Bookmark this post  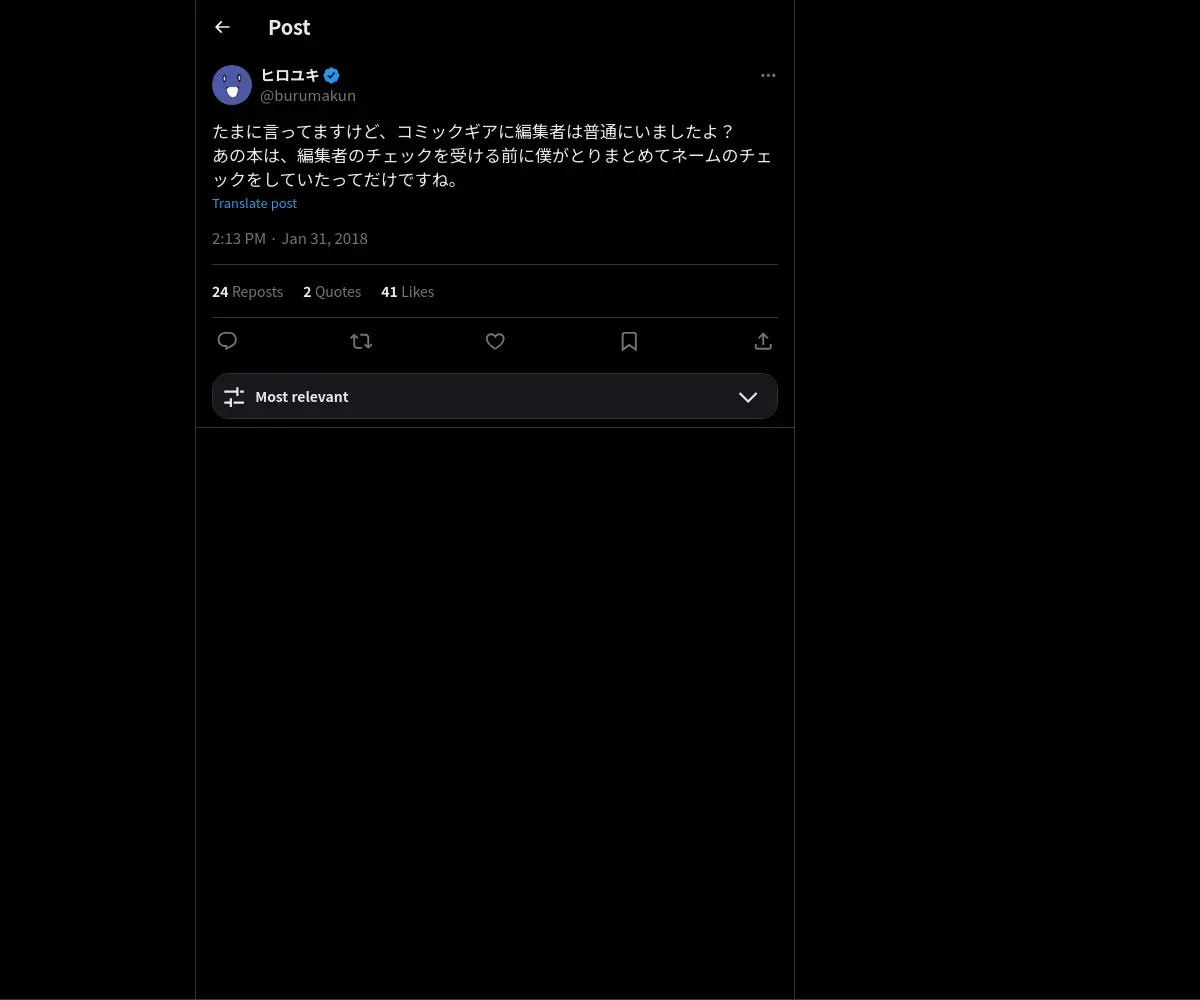(629, 341)
